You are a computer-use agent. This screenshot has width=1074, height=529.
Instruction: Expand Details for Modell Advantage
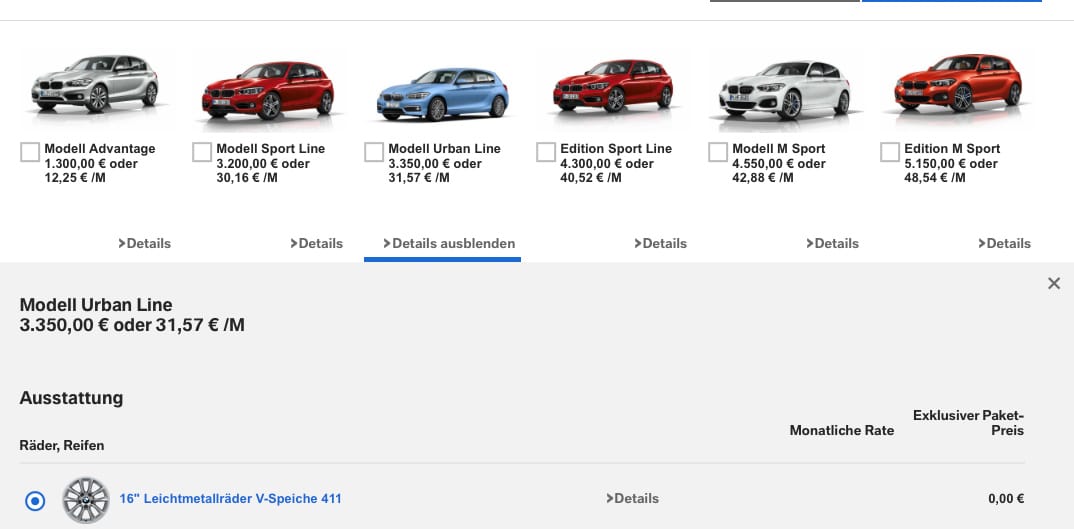click(145, 243)
